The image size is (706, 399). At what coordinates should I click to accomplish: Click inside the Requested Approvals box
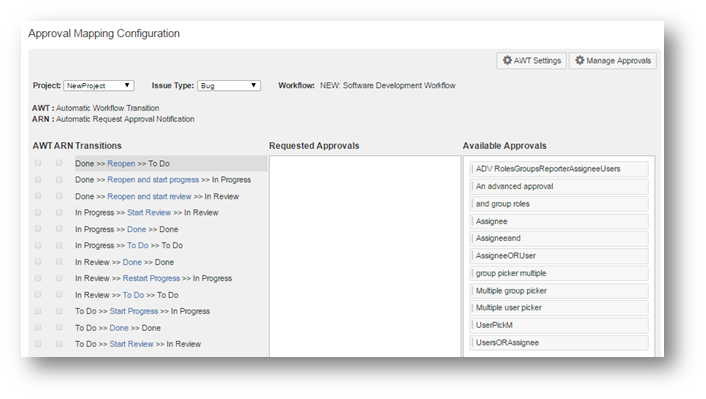365,256
